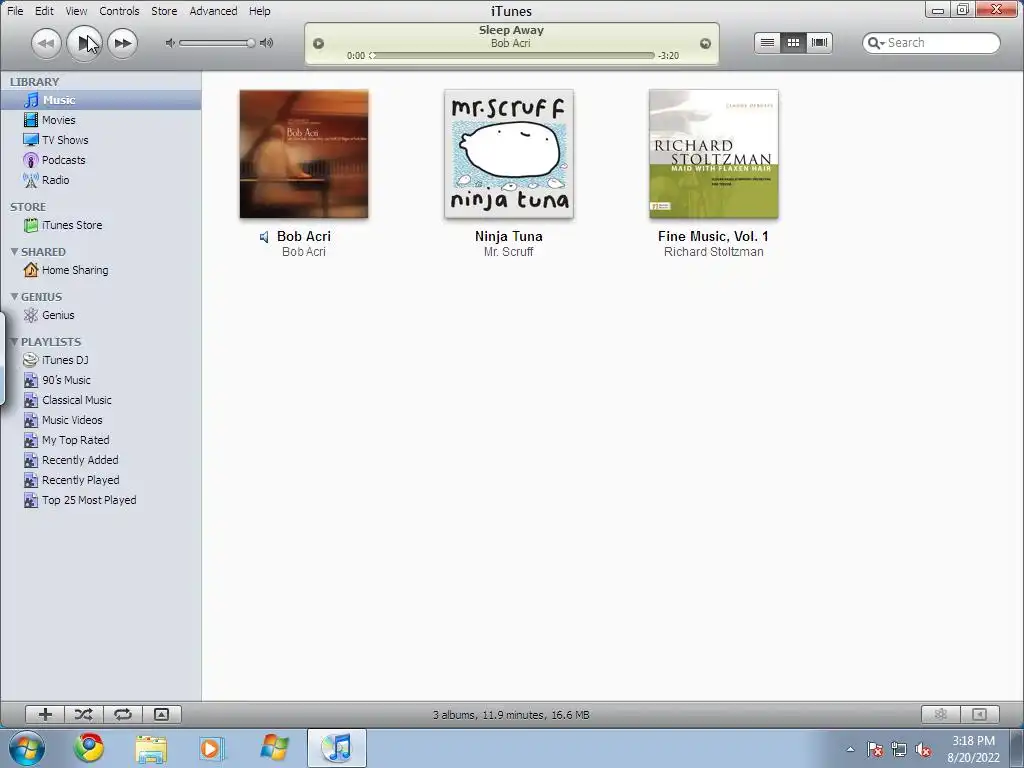Screen dimensions: 1024x768
Task: Toggle the Genius sidebar arrow button
Action: [x=980, y=714]
